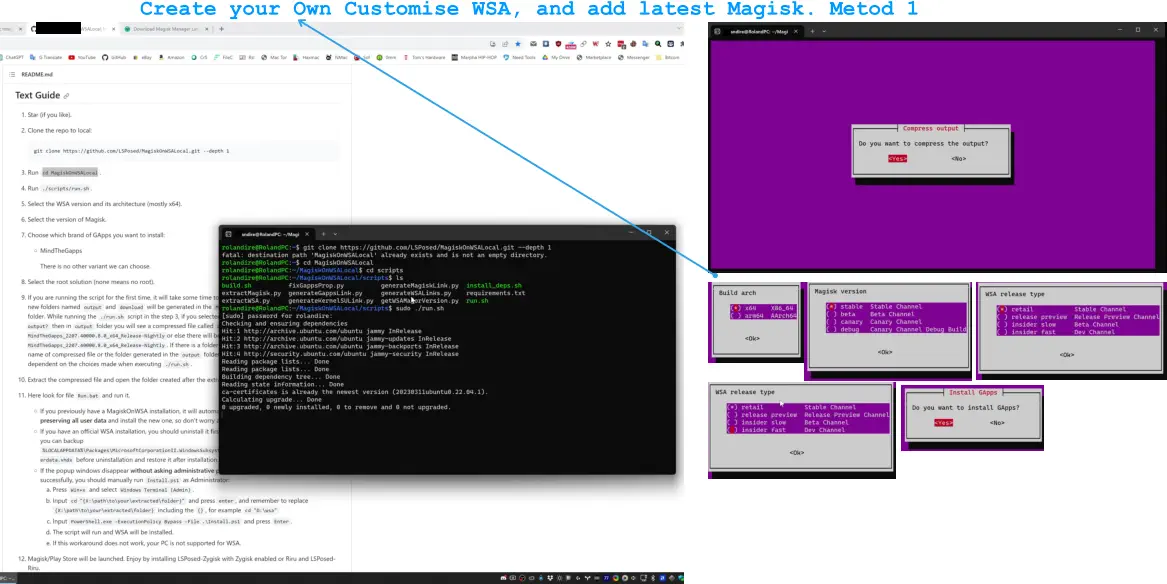
Task: Click Ok in Magisk version dialog
Action: [885, 352]
